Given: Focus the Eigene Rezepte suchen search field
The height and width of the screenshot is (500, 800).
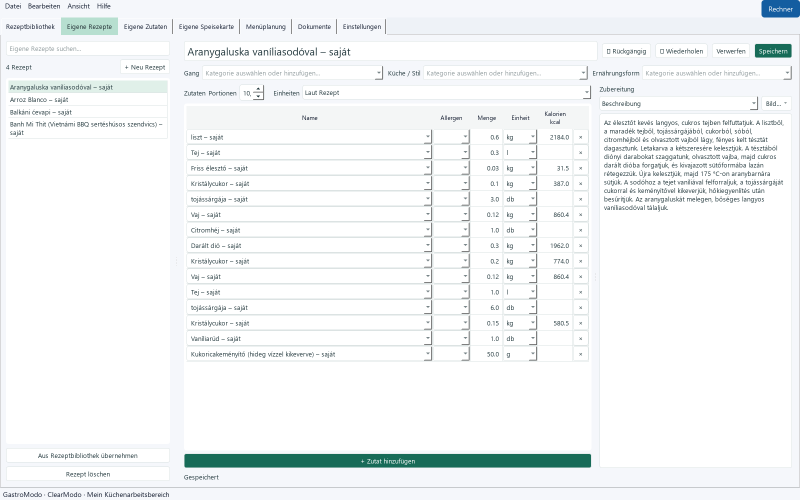Looking at the screenshot, I should point(88,49).
